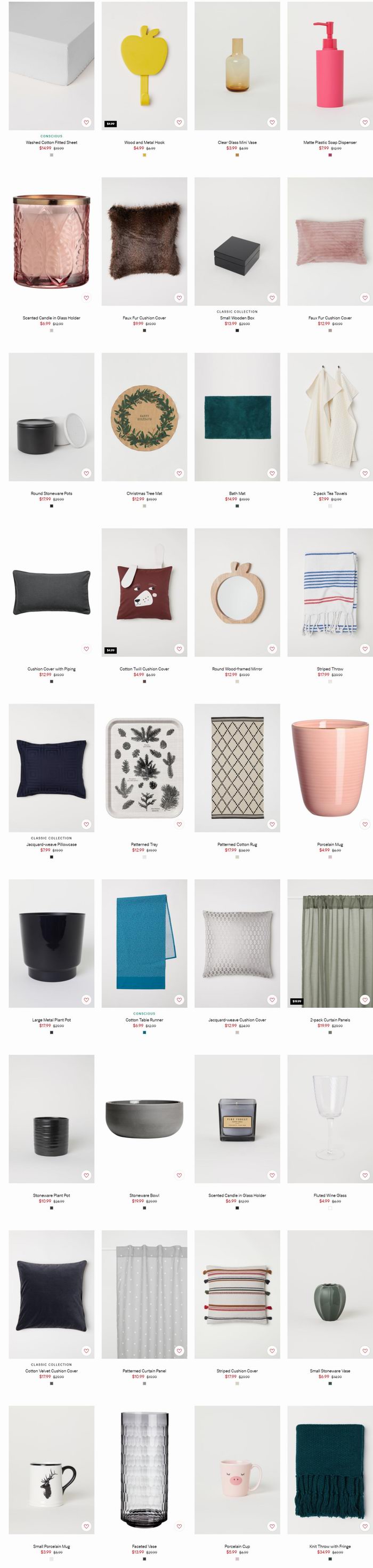Open the Christmas Tree Mat image

[x=144, y=417]
